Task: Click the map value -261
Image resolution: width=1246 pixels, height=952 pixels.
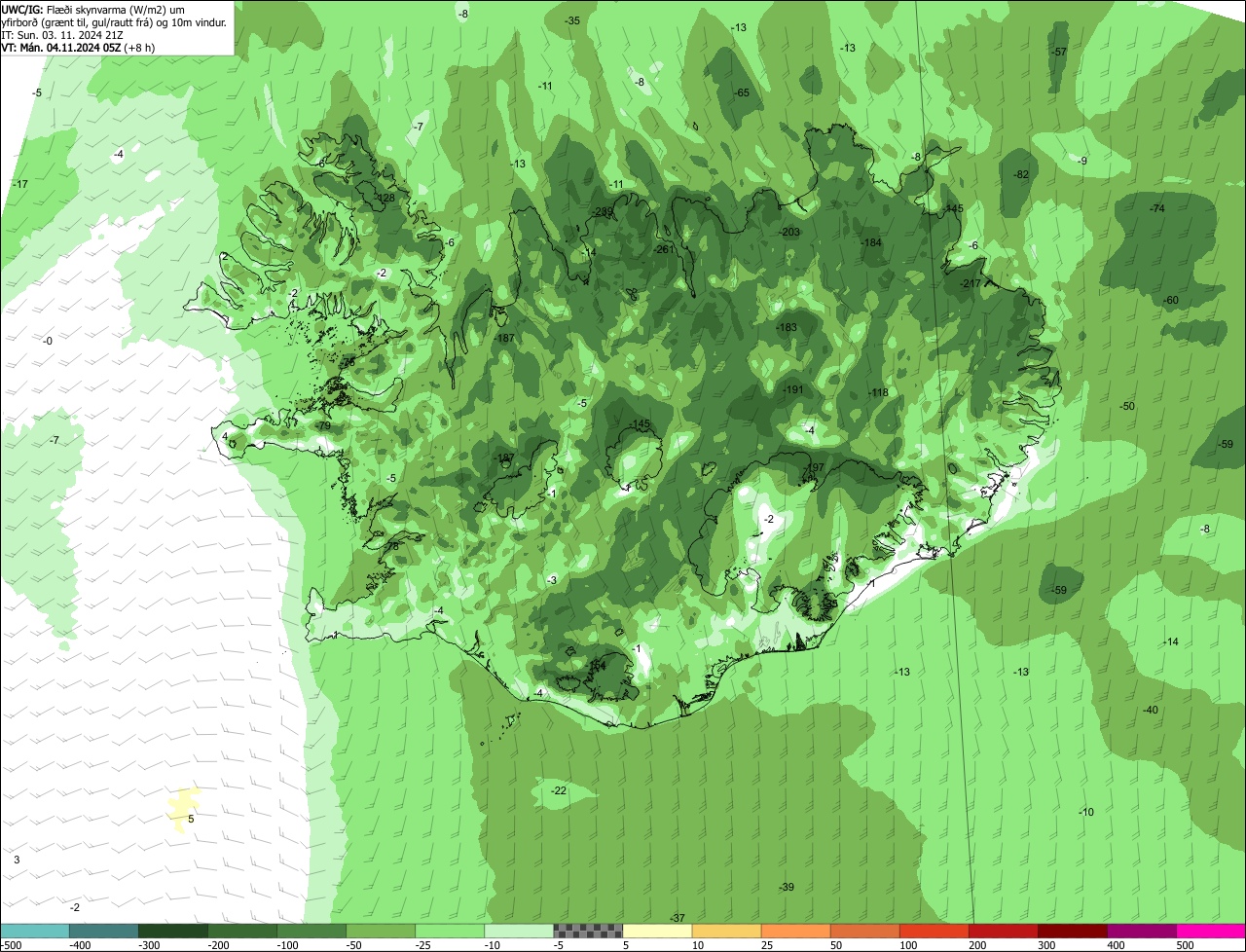Action: pyautogui.click(x=665, y=249)
